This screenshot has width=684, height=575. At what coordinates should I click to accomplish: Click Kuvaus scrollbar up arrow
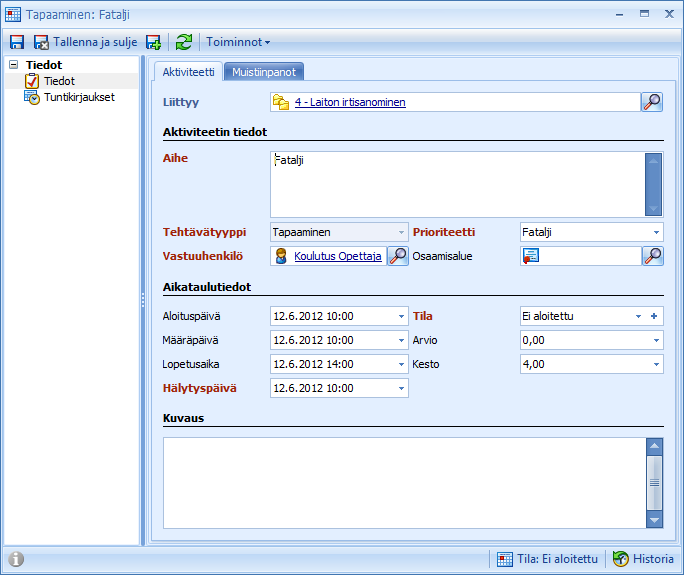(654, 446)
